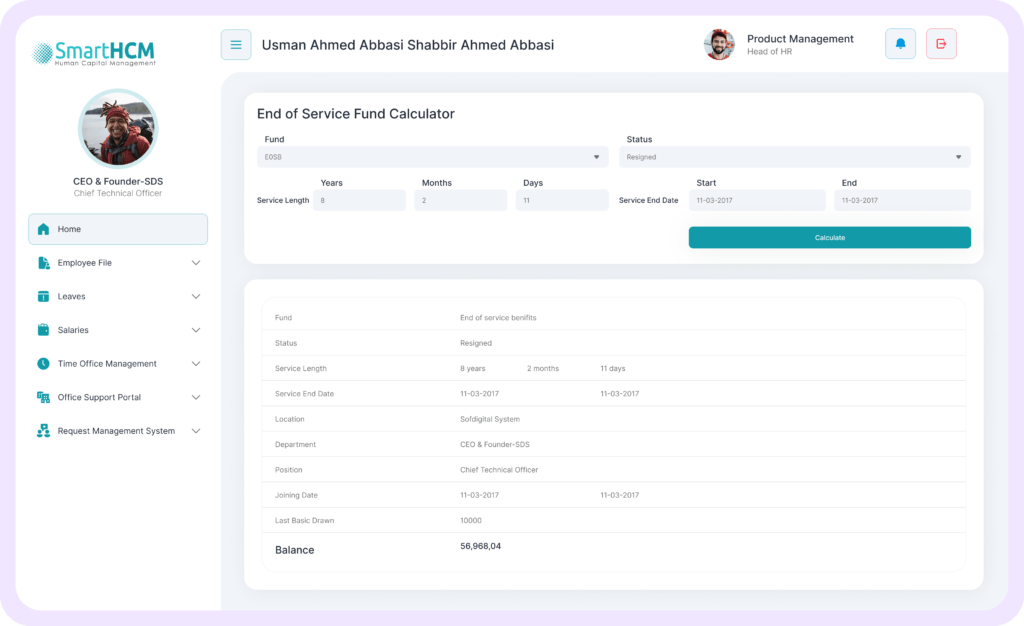Click the Office Support Portal icon

(x=43, y=397)
